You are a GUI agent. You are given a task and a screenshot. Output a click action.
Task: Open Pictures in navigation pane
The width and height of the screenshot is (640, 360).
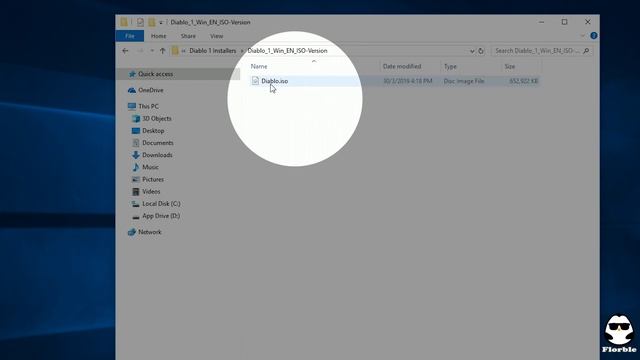pos(153,179)
